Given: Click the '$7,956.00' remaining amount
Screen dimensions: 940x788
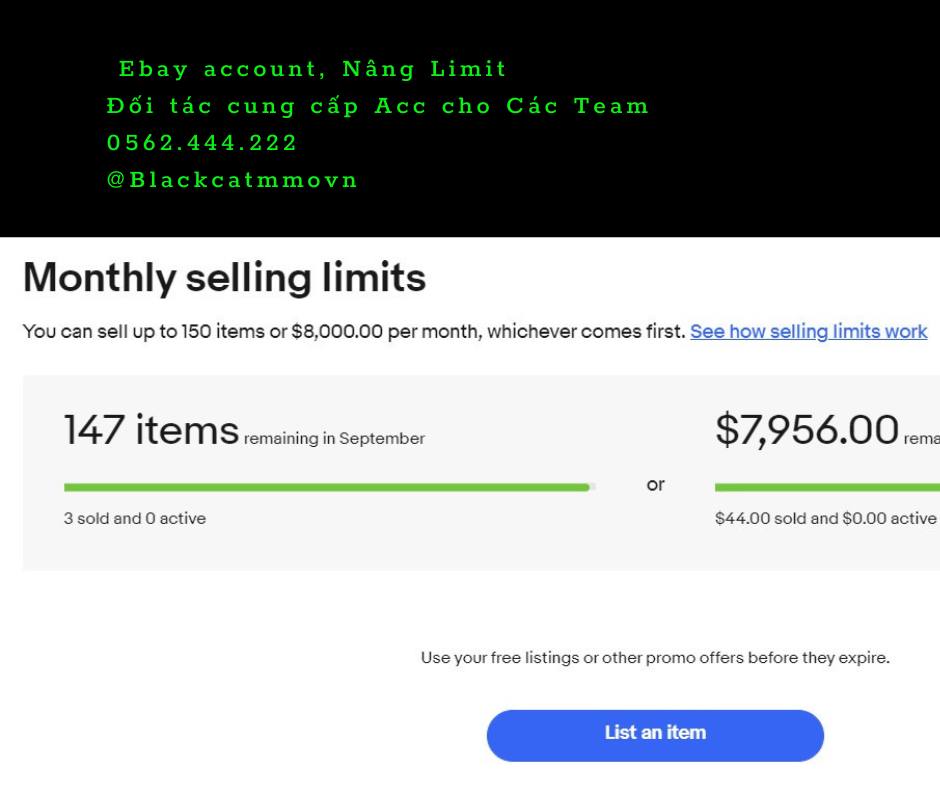Looking at the screenshot, I should [x=806, y=430].
